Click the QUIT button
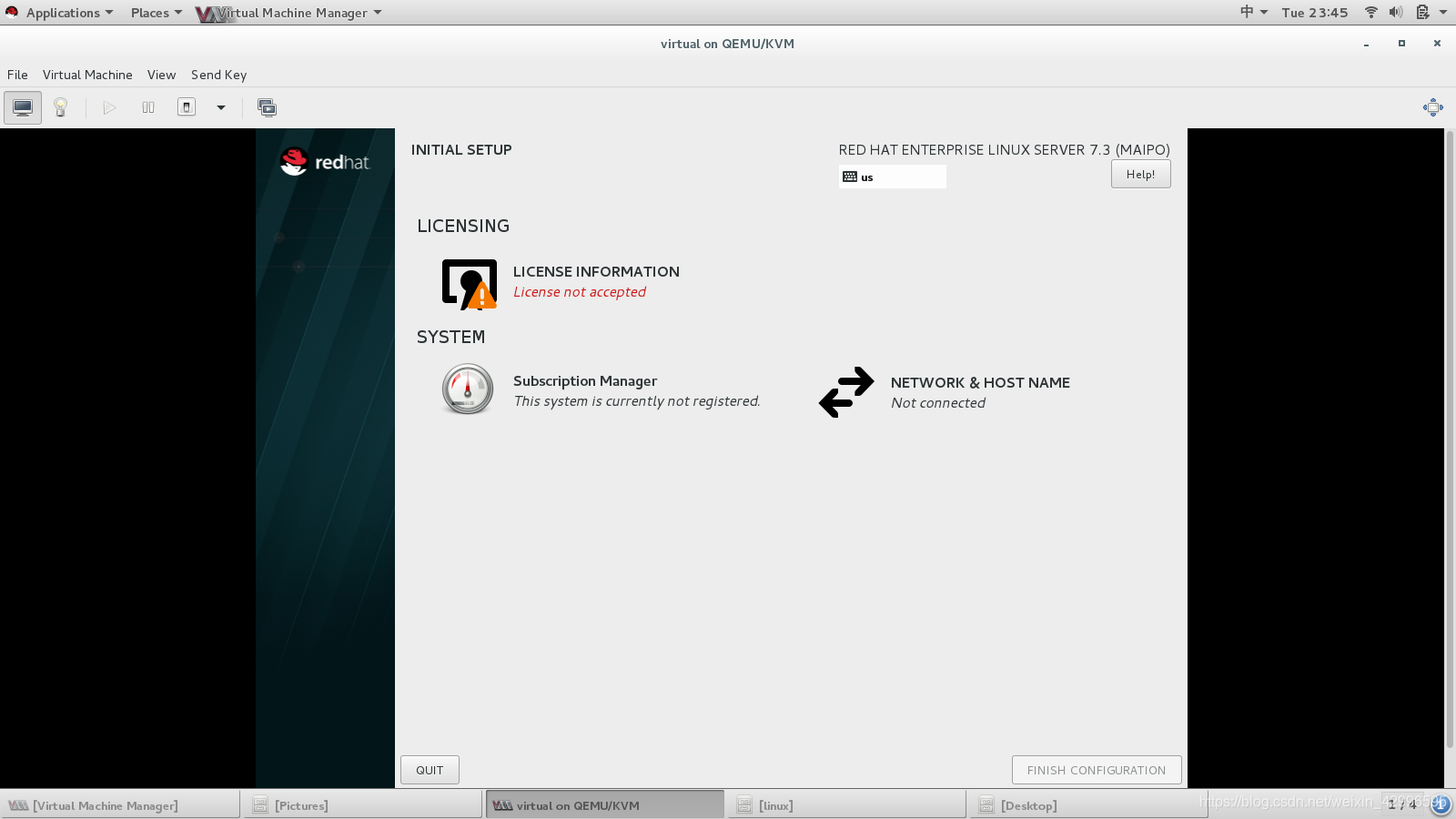1456x819 pixels. tap(430, 770)
